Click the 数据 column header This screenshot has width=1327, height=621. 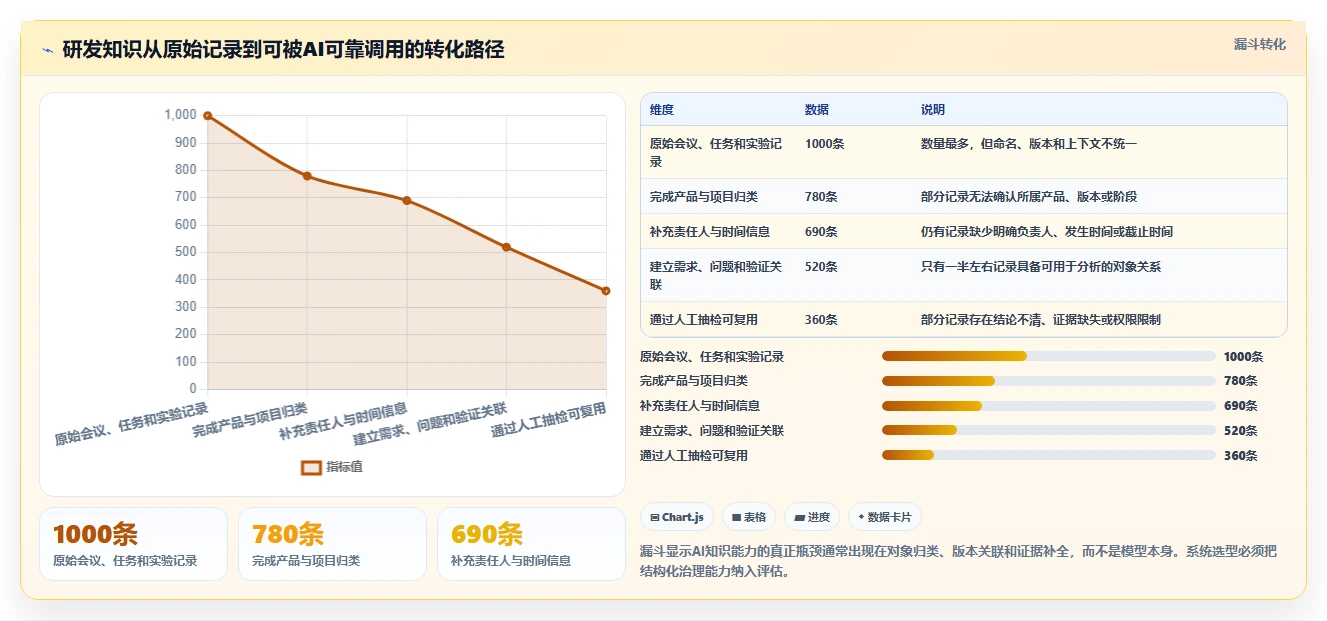[x=817, y=110]
